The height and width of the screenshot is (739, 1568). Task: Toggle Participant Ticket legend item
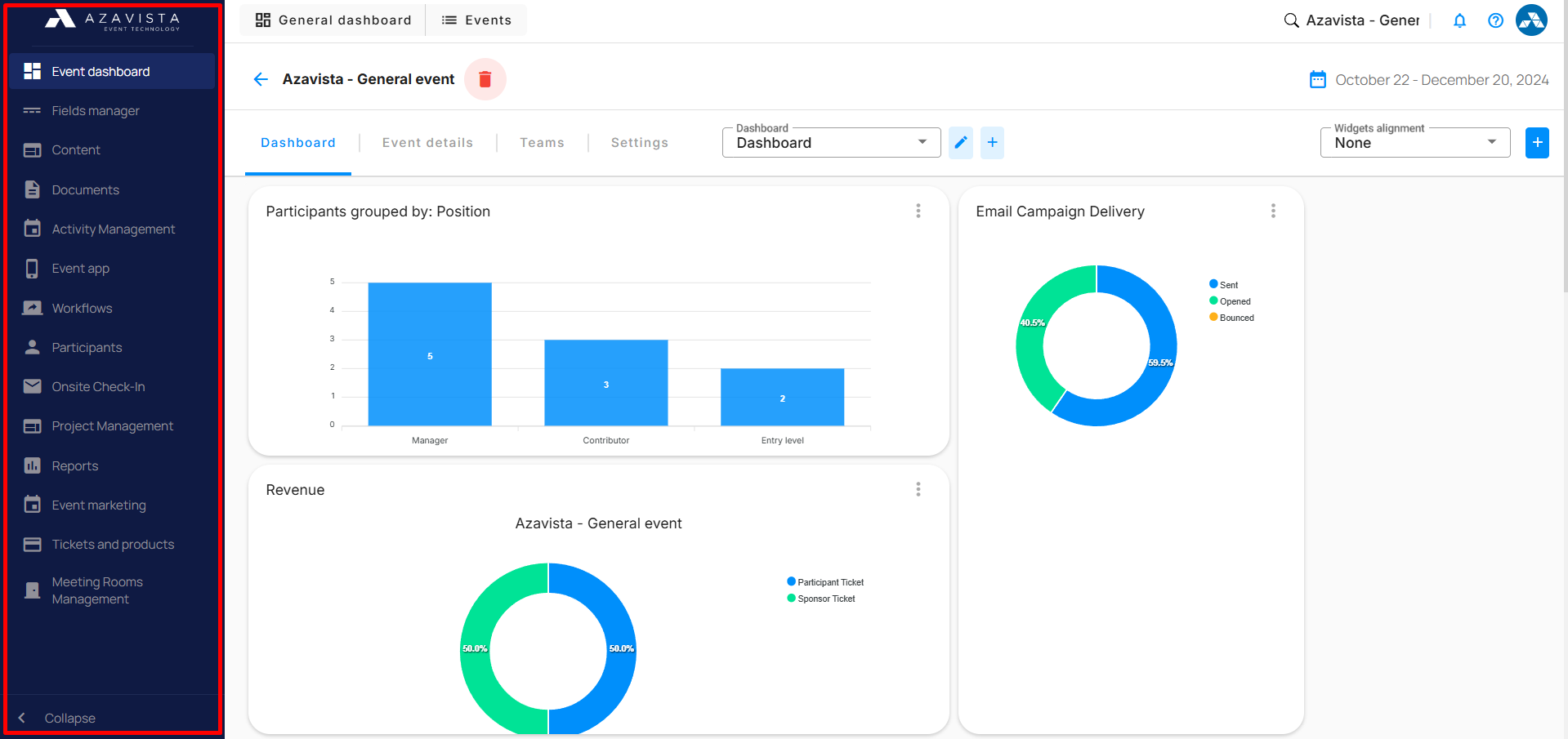click(825, 582)
